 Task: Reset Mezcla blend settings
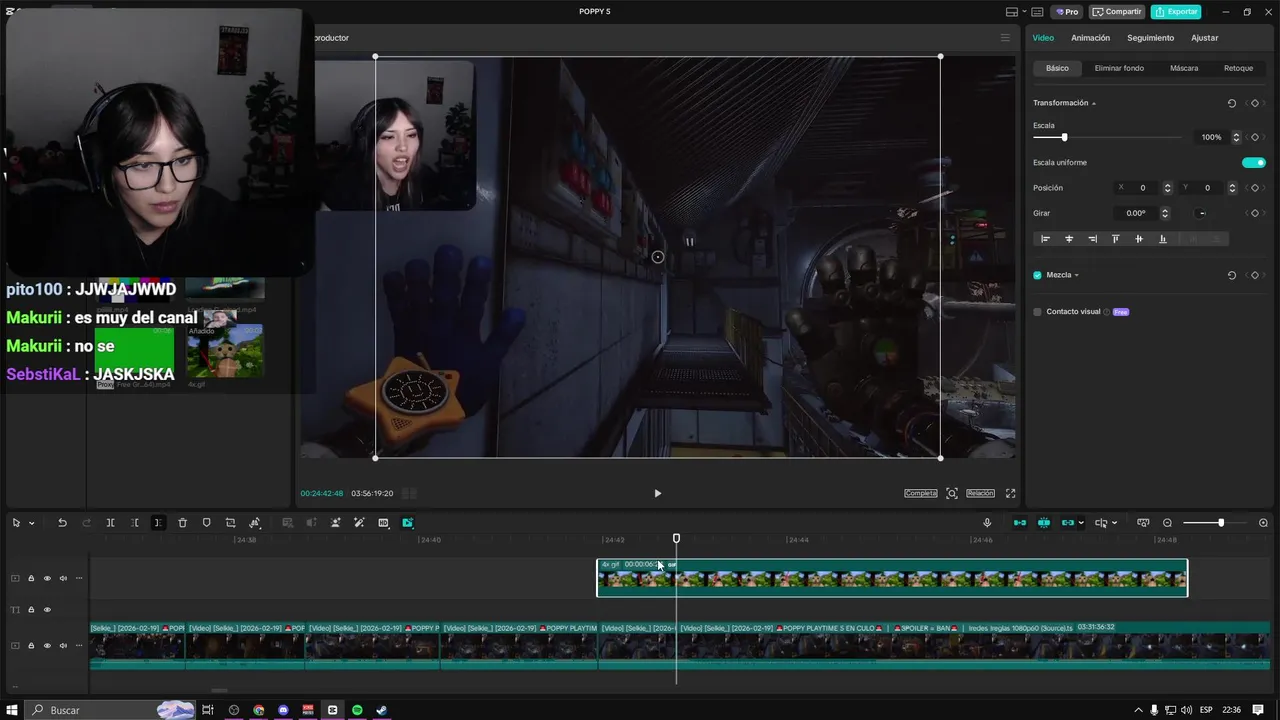(1231, 275)
